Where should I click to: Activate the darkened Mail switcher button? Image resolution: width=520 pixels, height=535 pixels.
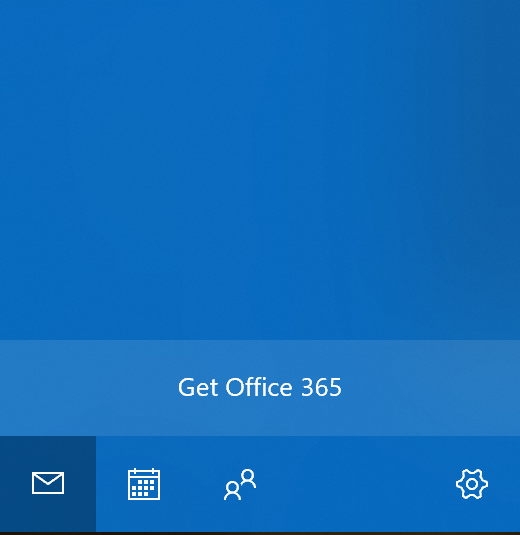48,484
